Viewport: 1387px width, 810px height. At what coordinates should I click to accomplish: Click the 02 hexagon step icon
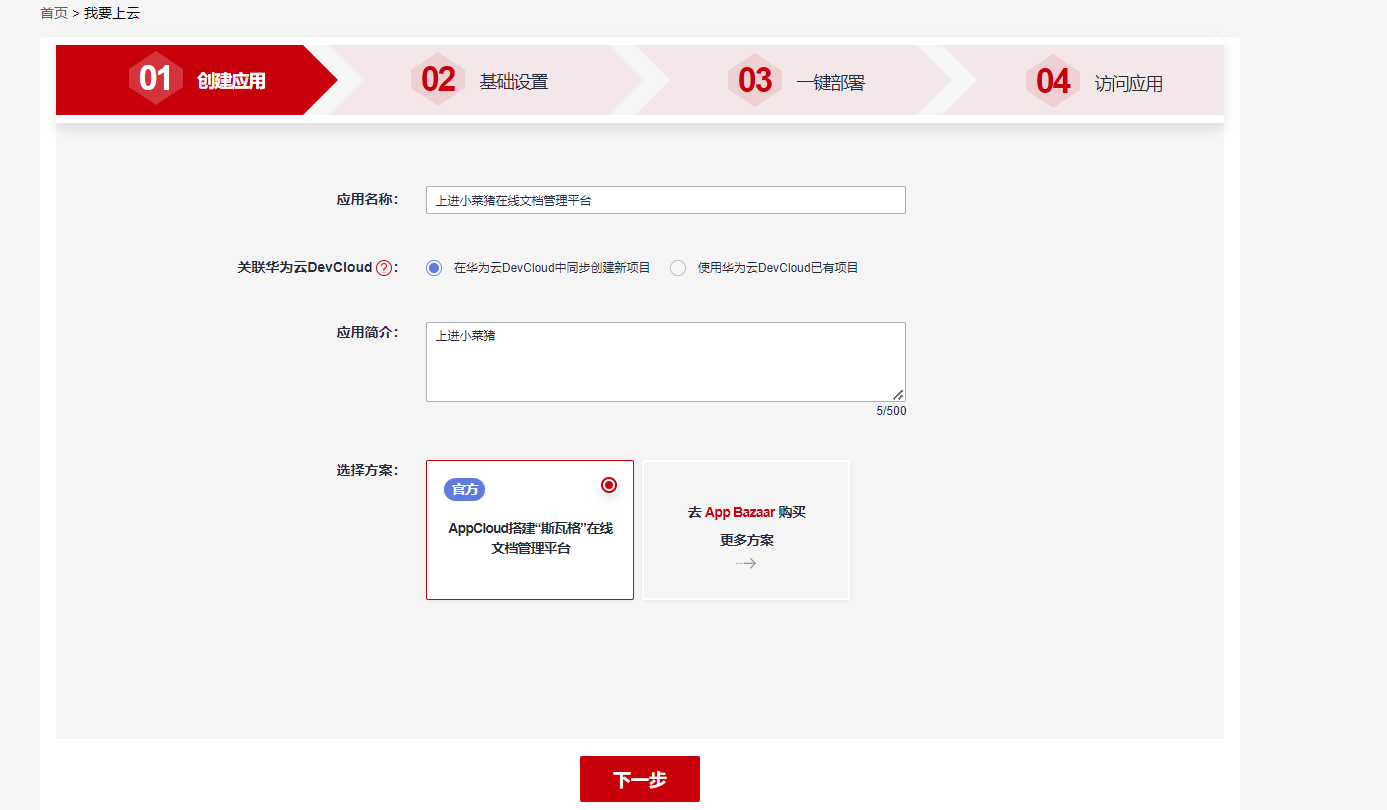[x=438, y=79]
